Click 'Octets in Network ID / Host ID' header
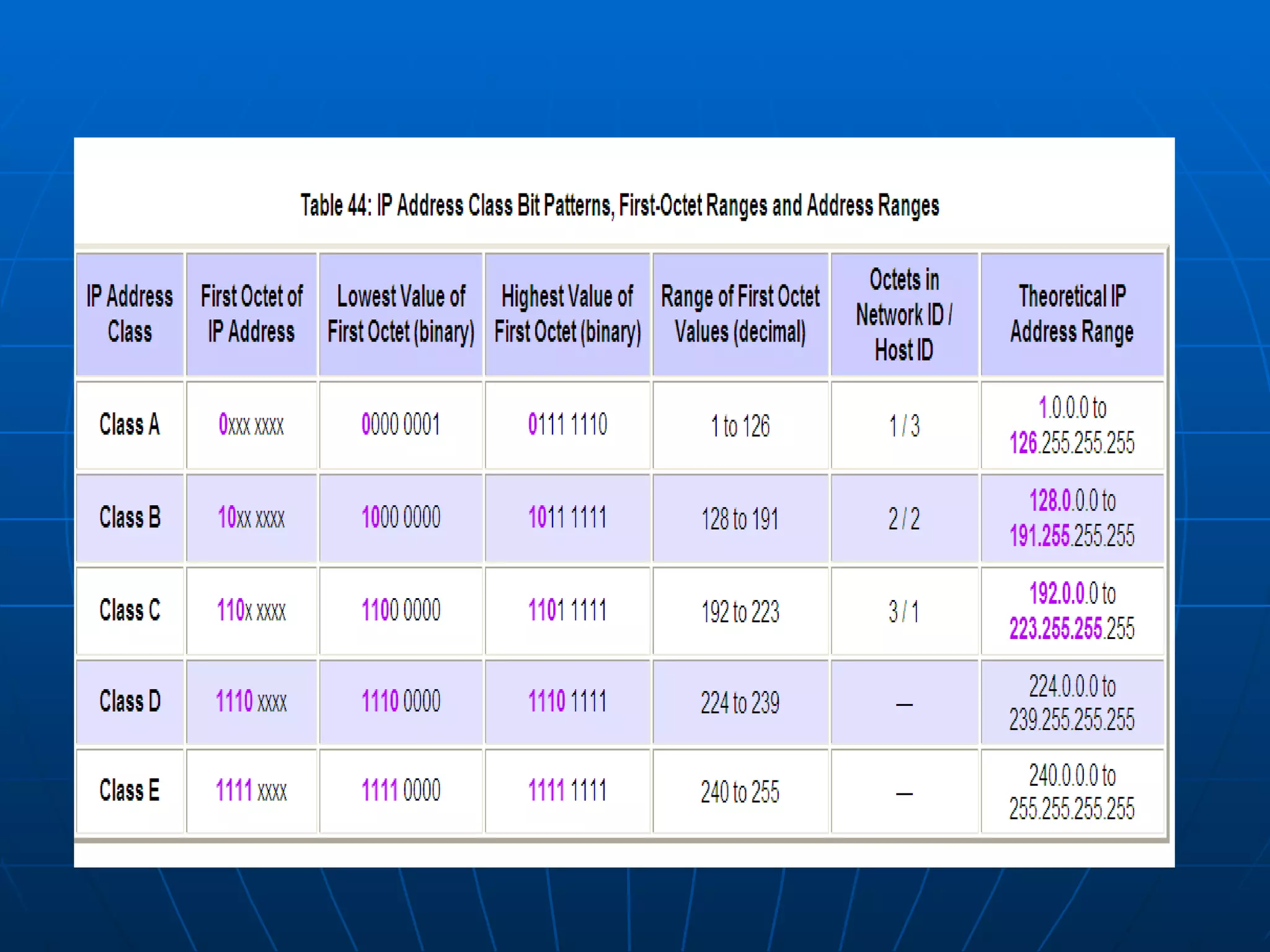1270x952 pixels. coord(904,314)
